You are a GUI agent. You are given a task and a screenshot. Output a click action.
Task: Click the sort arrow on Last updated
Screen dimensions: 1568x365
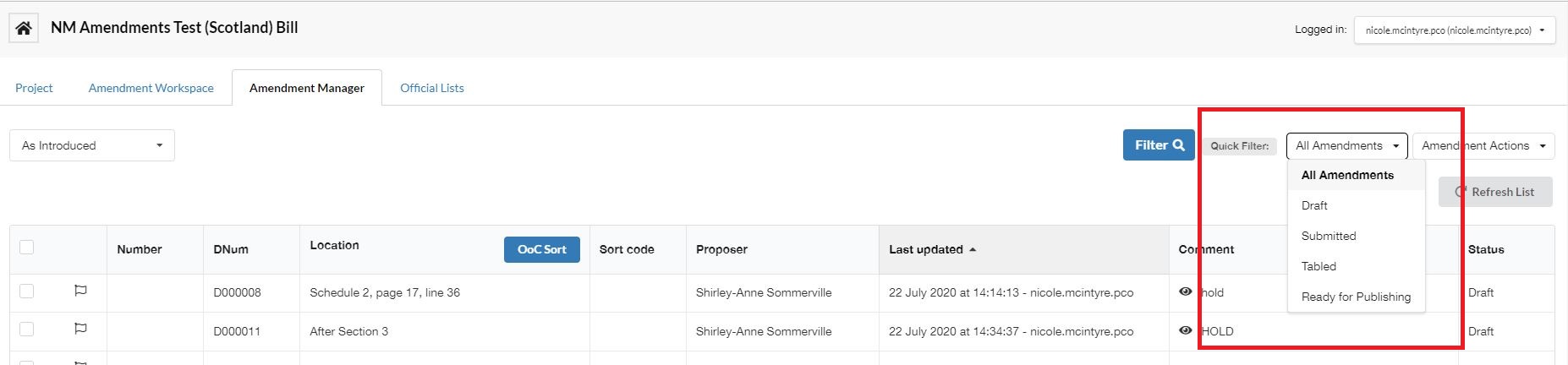coord(973,250)
